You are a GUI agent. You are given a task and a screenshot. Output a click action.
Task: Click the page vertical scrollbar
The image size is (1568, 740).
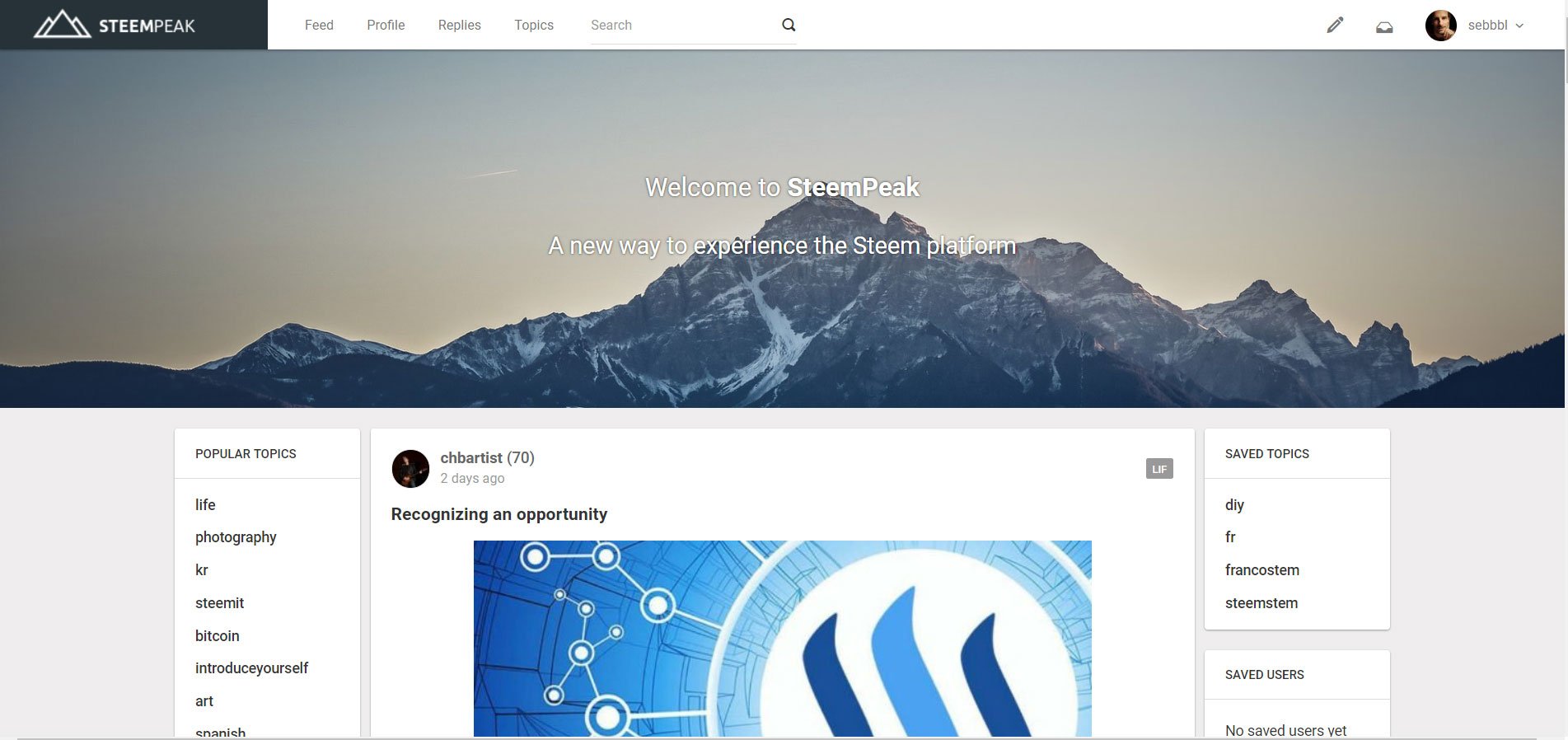click(x=1565, y=370)
